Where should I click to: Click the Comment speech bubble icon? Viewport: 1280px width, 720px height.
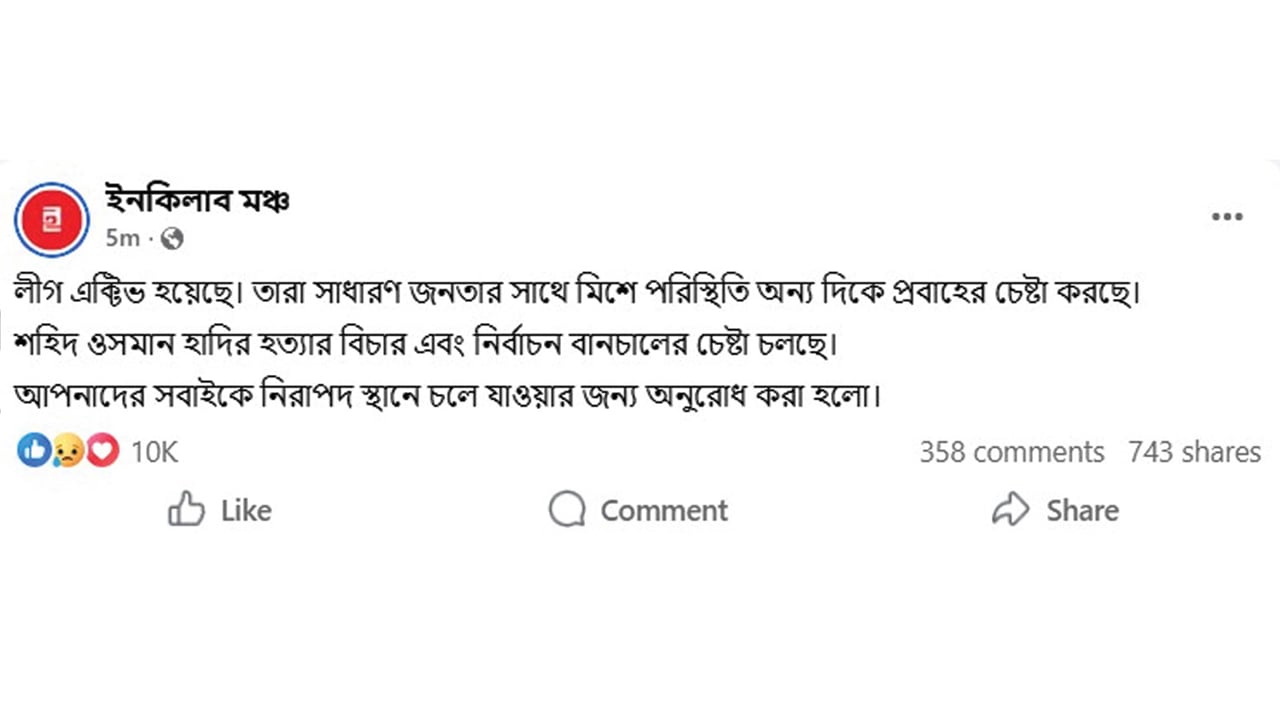(567, 510)
